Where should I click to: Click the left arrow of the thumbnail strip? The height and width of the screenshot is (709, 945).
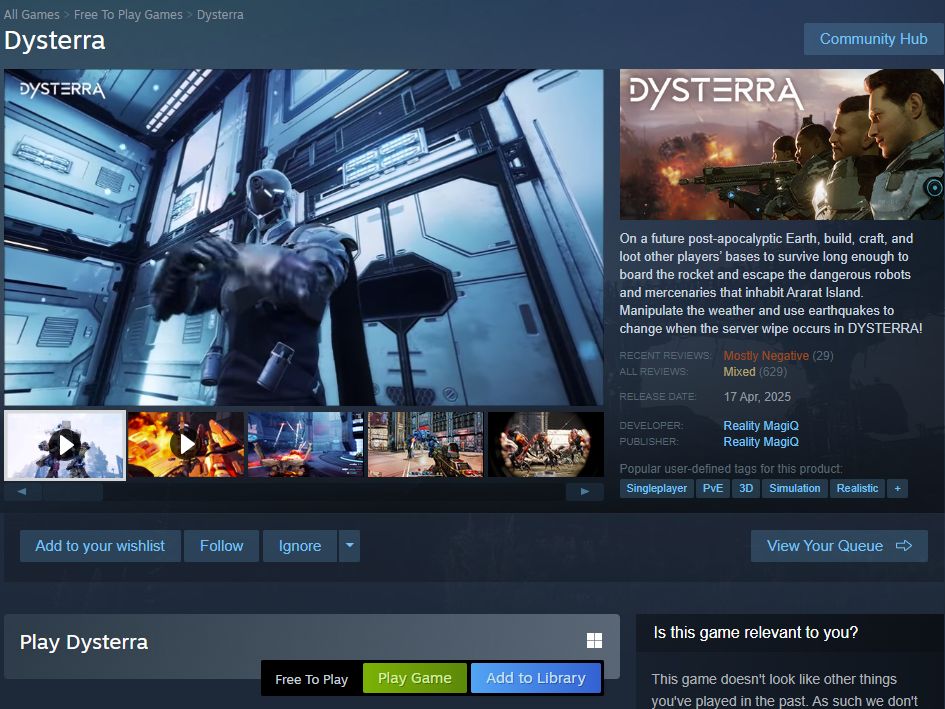tap(22, 491)
